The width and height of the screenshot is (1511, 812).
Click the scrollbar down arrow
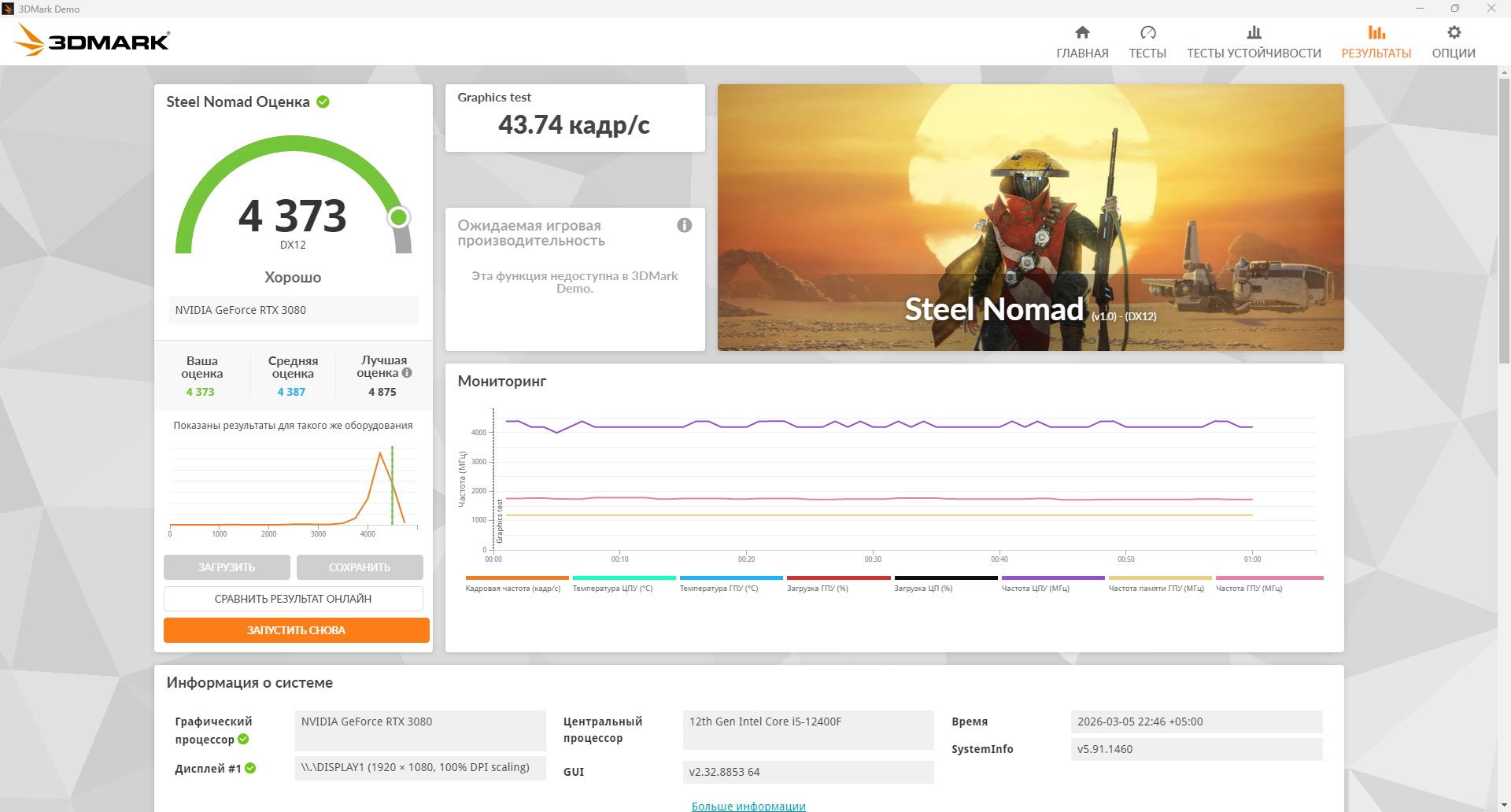1504,805
